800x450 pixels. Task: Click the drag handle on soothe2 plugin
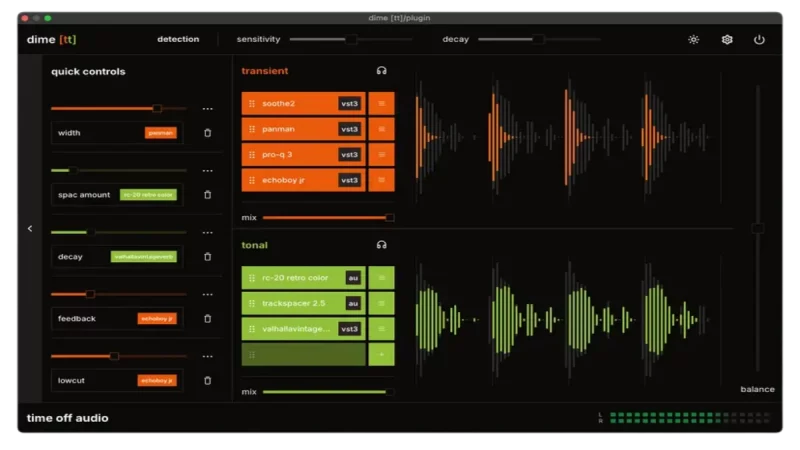pos(252,104)
